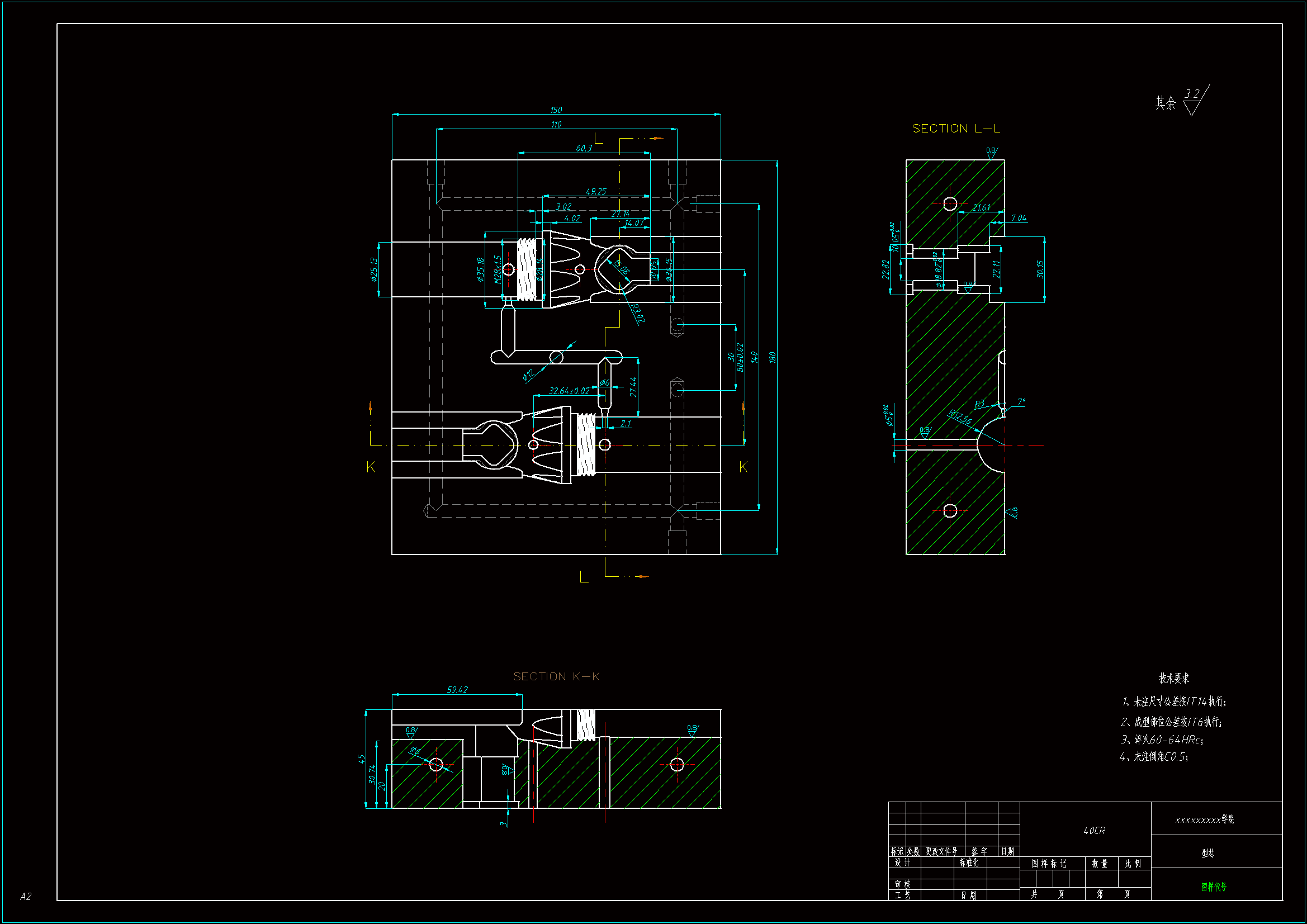
Task: Select the 180 height dimension text
Action: click(x=772, y=357)
